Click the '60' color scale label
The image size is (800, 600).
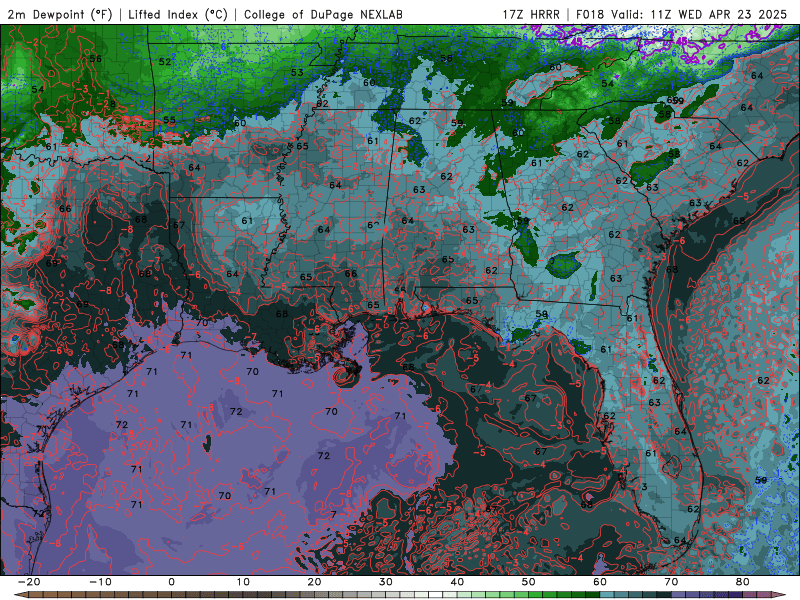click(600, 582)
